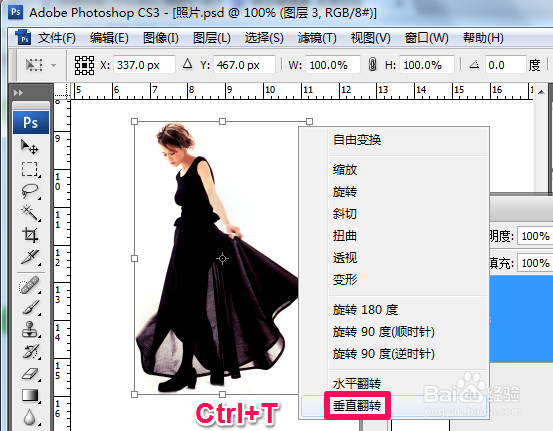This screenshot has width=553, height=431.
Task: Expand the toolbox with double-arrow icon
Action: click(x=18, y=93)
